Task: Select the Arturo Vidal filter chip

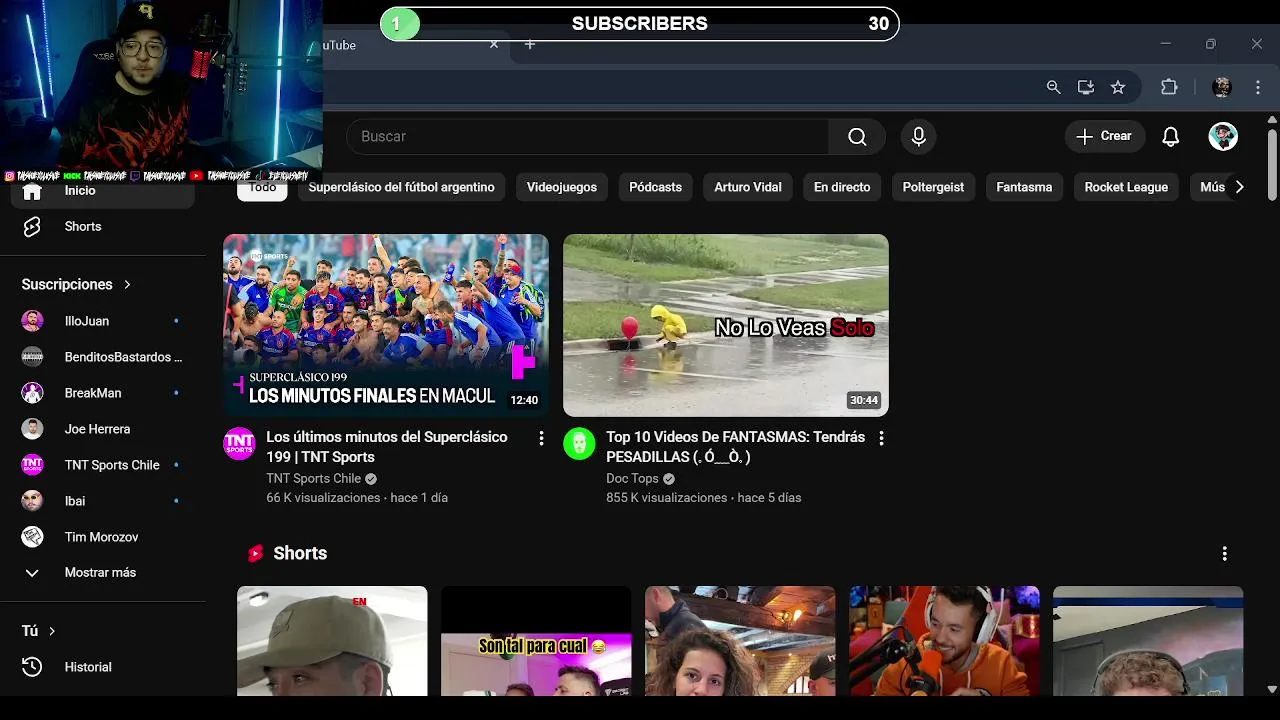Action: (x=748, y=187)
